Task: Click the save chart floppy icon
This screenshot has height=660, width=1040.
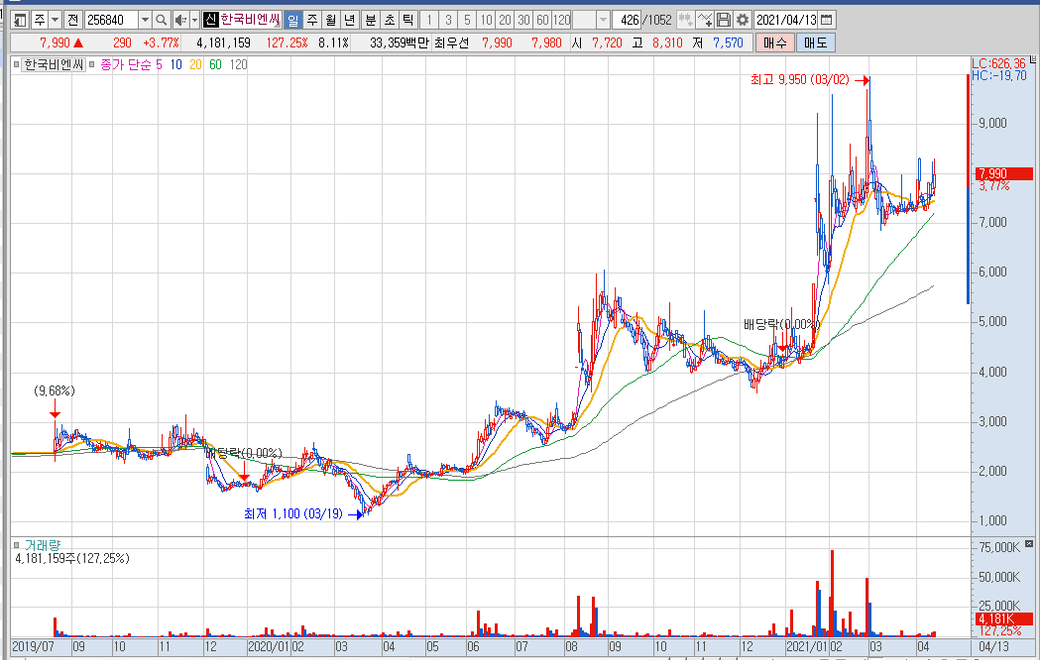Action: (x=725, y=20)
